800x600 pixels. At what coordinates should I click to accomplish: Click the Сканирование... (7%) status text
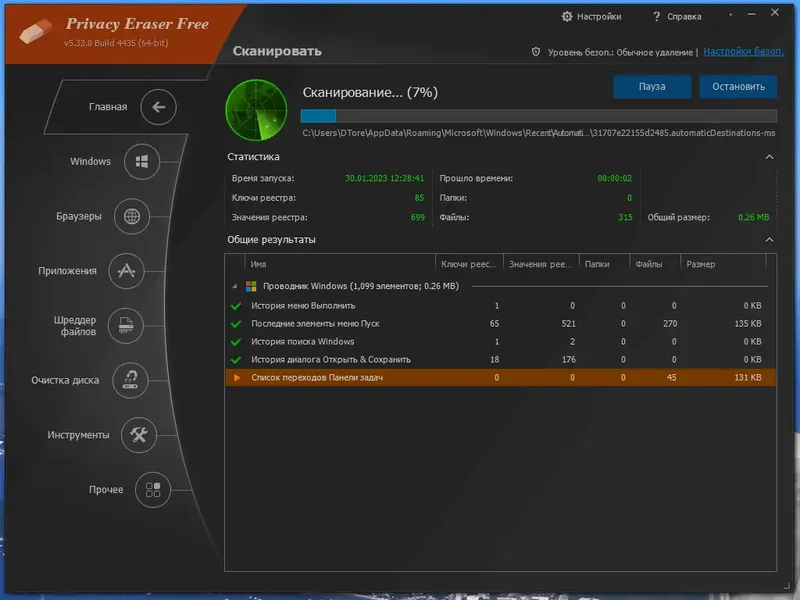pyautogui.click(x=370, y=92)
